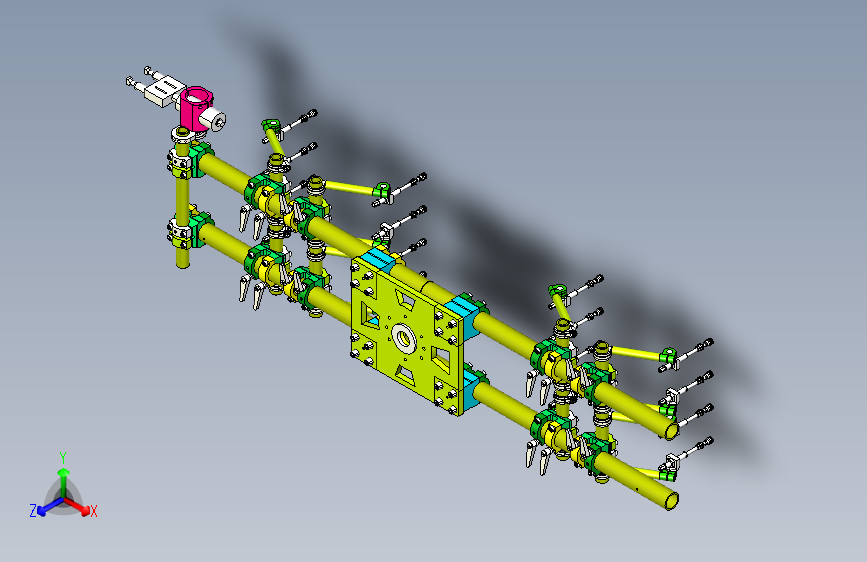Click the red X axis on the triad
Viewport: 867px width, 562px height.
click(x=77, y=506)
